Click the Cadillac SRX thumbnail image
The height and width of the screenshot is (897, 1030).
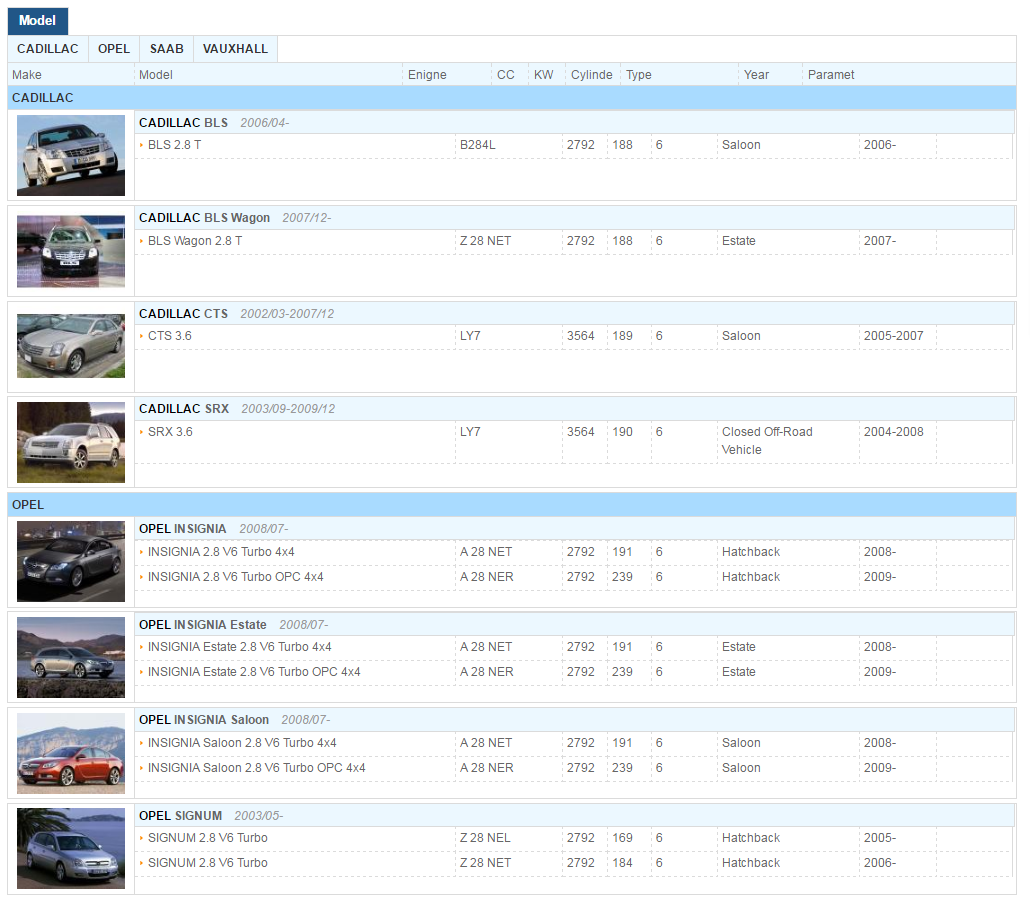[x=71, y=442]
